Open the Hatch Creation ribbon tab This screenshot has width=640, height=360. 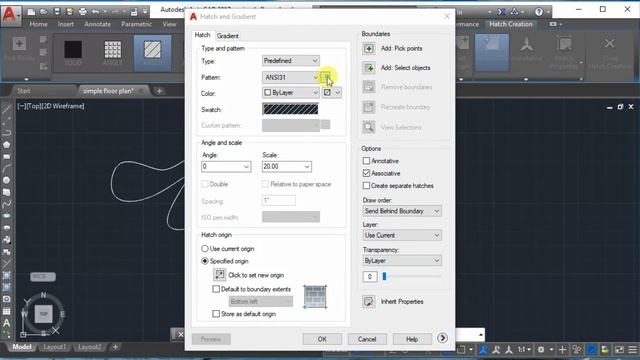point(511,24)
